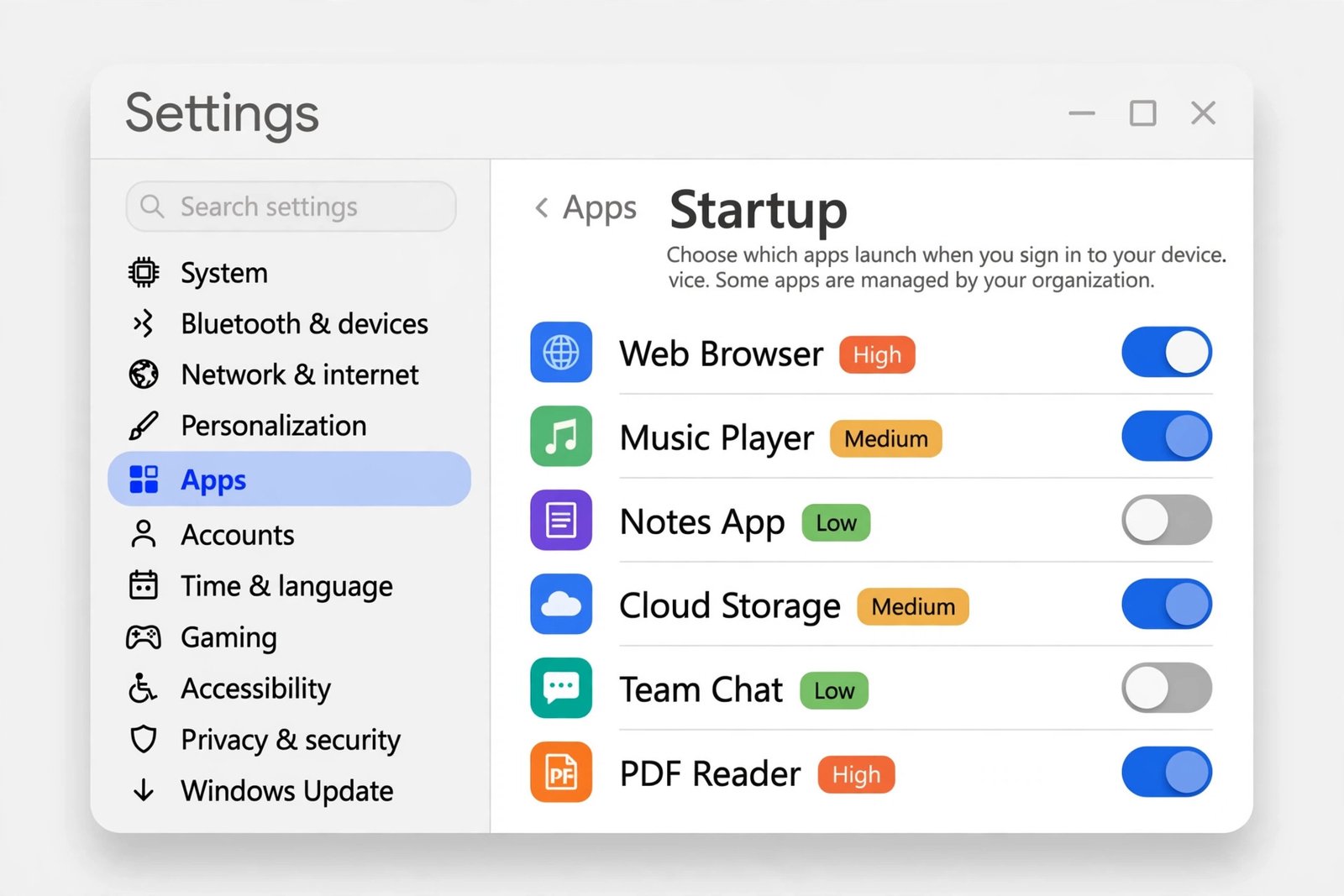This screenshot has width=1344, height=896.
Task: Click the Accounts person icon
Action: click(x=144, y=534)
